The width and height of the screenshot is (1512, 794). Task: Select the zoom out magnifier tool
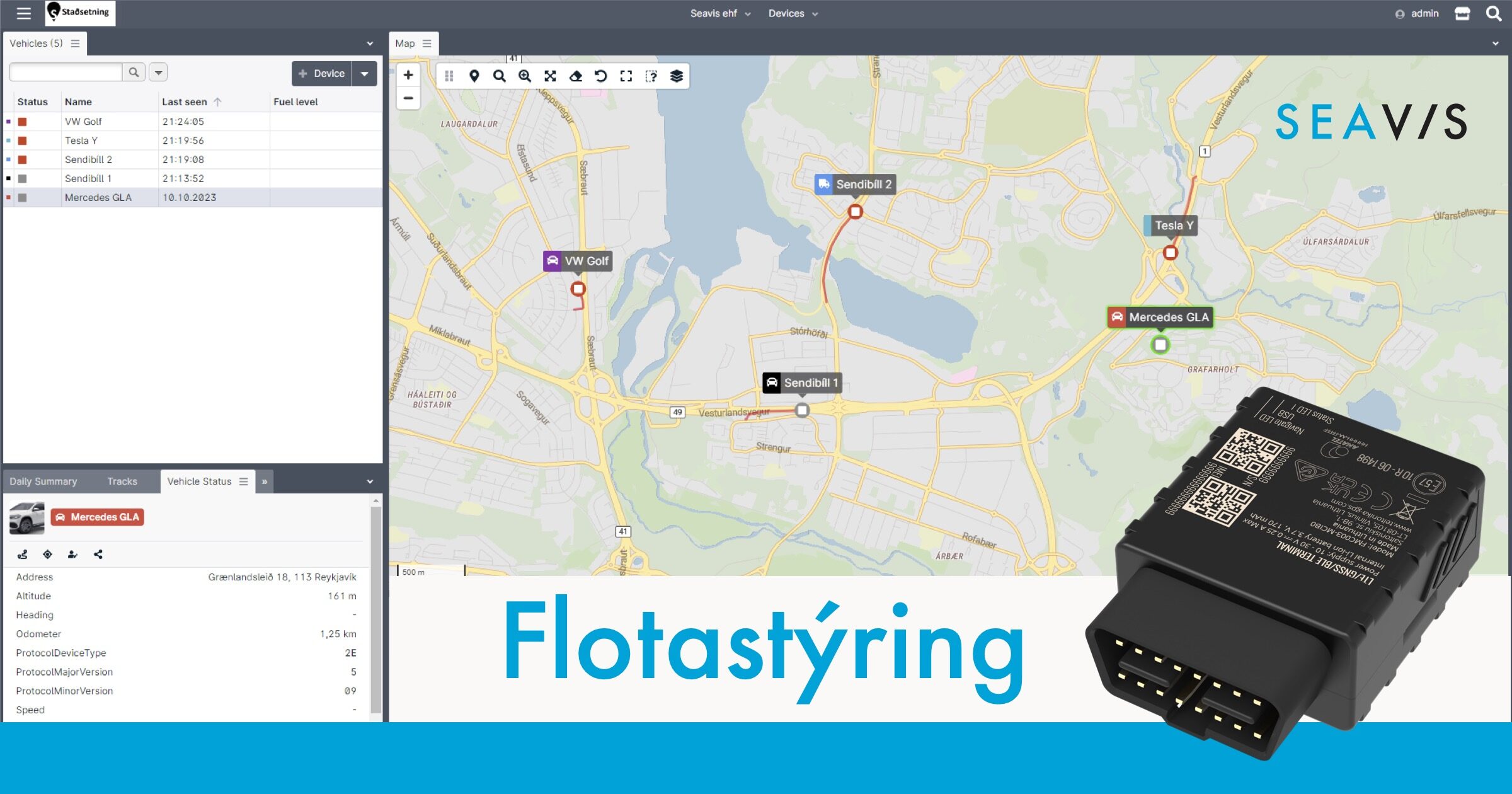[x=498, y=77]
